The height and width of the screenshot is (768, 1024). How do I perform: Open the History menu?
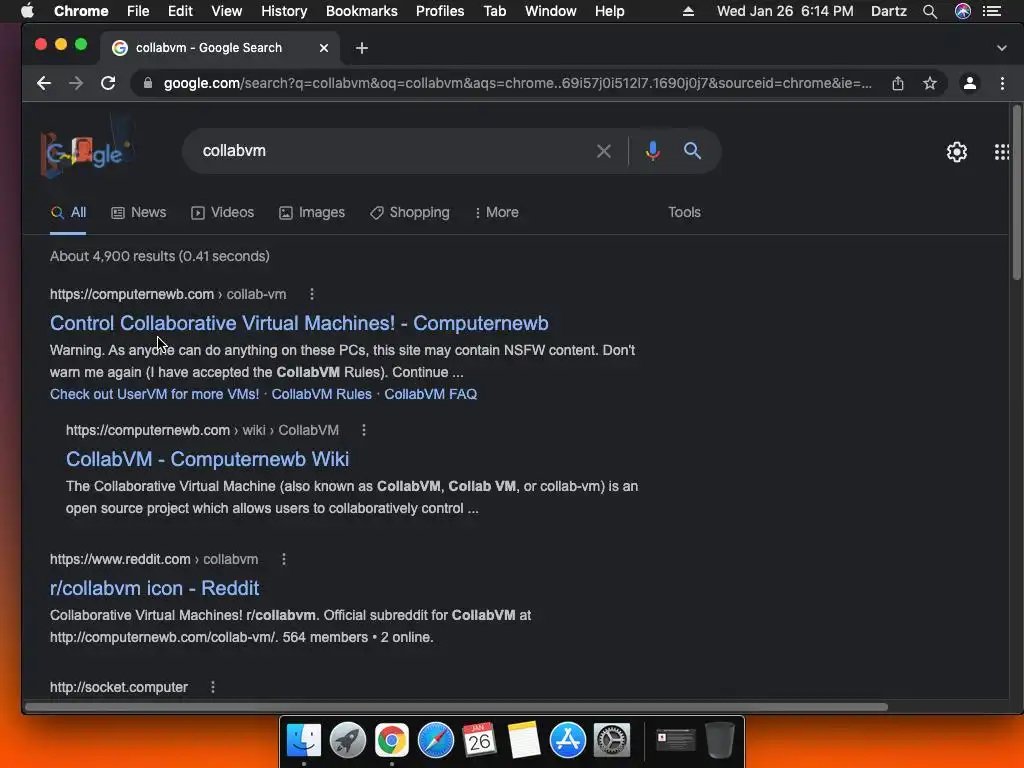coord(284,11)
